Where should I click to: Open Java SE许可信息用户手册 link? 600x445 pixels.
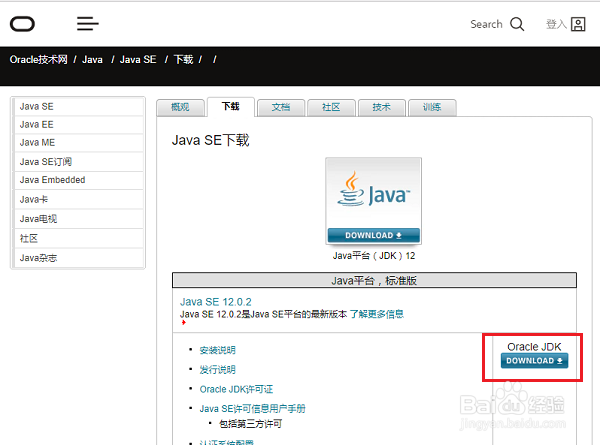252,409
